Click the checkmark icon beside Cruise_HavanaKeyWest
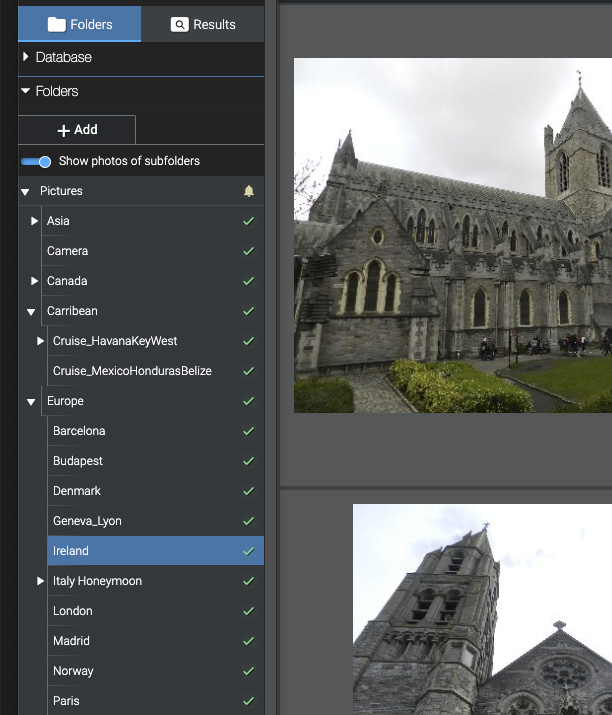 249,341
